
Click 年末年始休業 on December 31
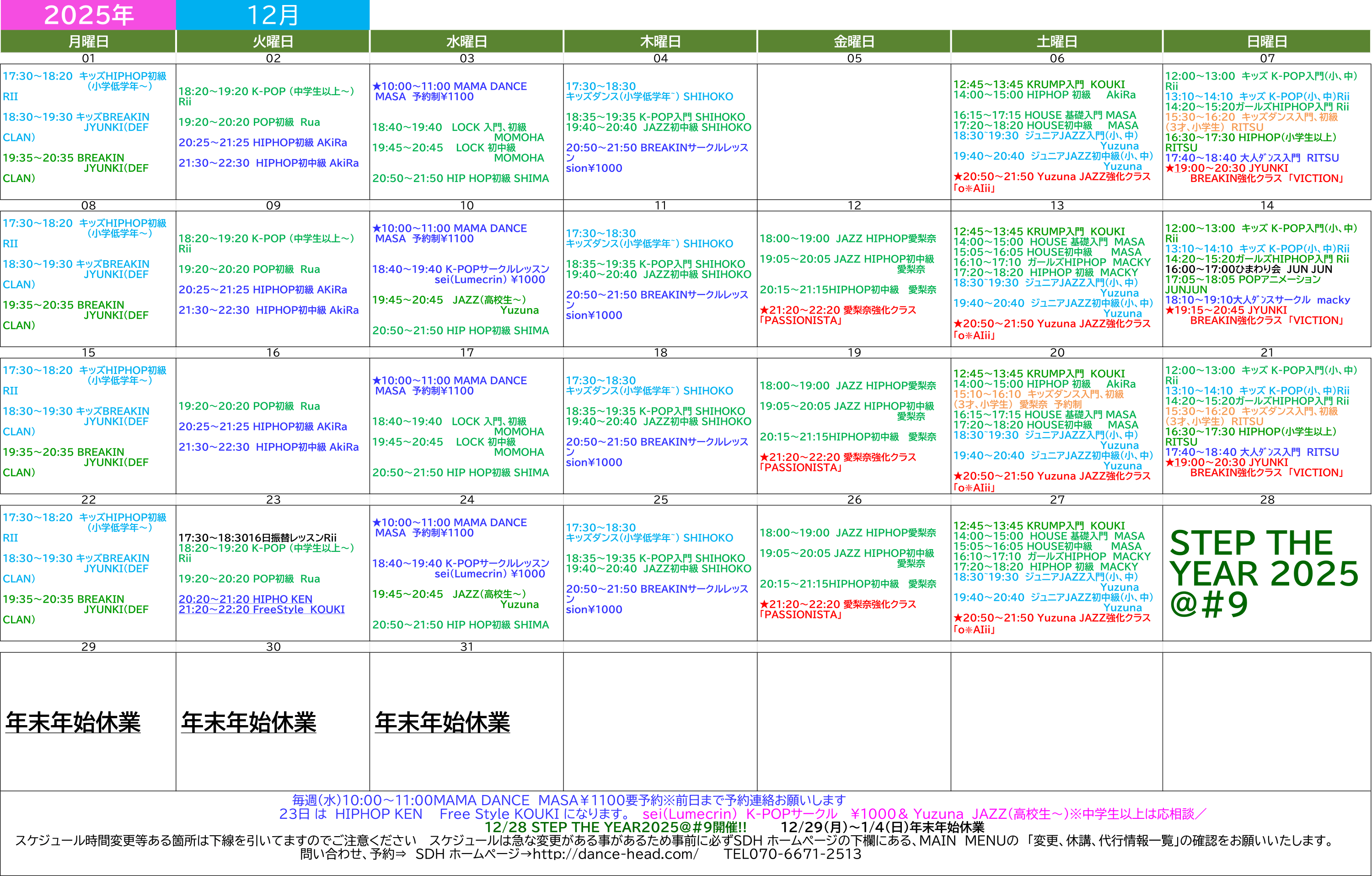(x=442, y=722)
